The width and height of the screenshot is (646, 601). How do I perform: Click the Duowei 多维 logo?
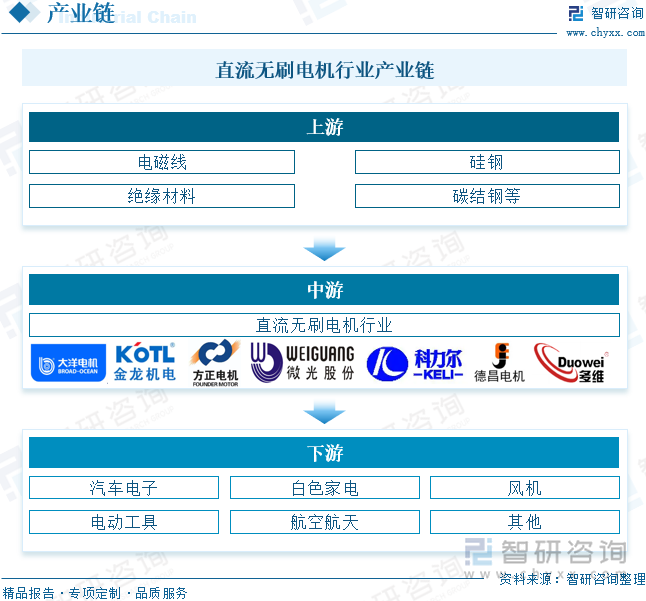pos(571,363)
